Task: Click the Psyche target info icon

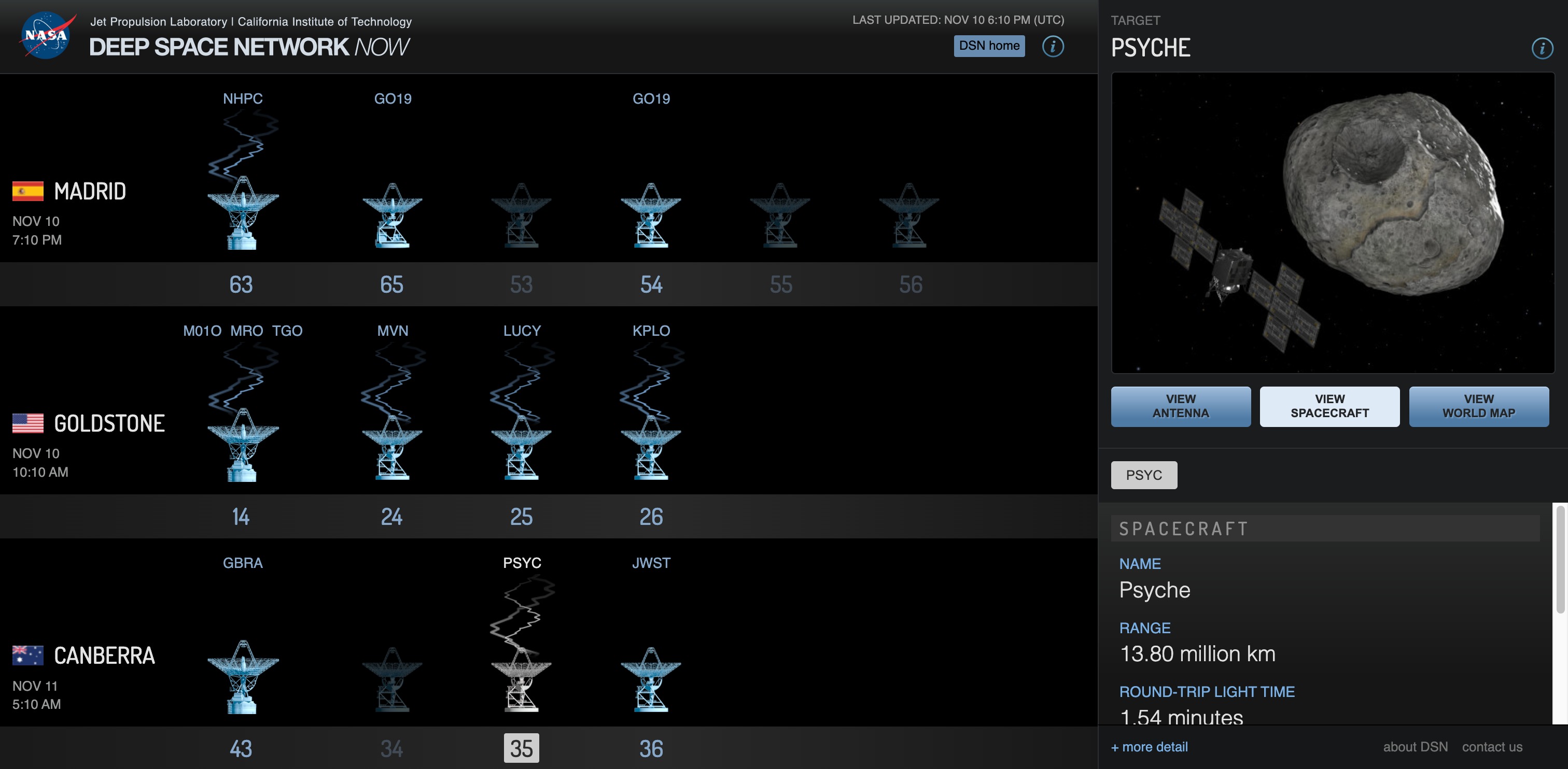Action: (1542, 48)
